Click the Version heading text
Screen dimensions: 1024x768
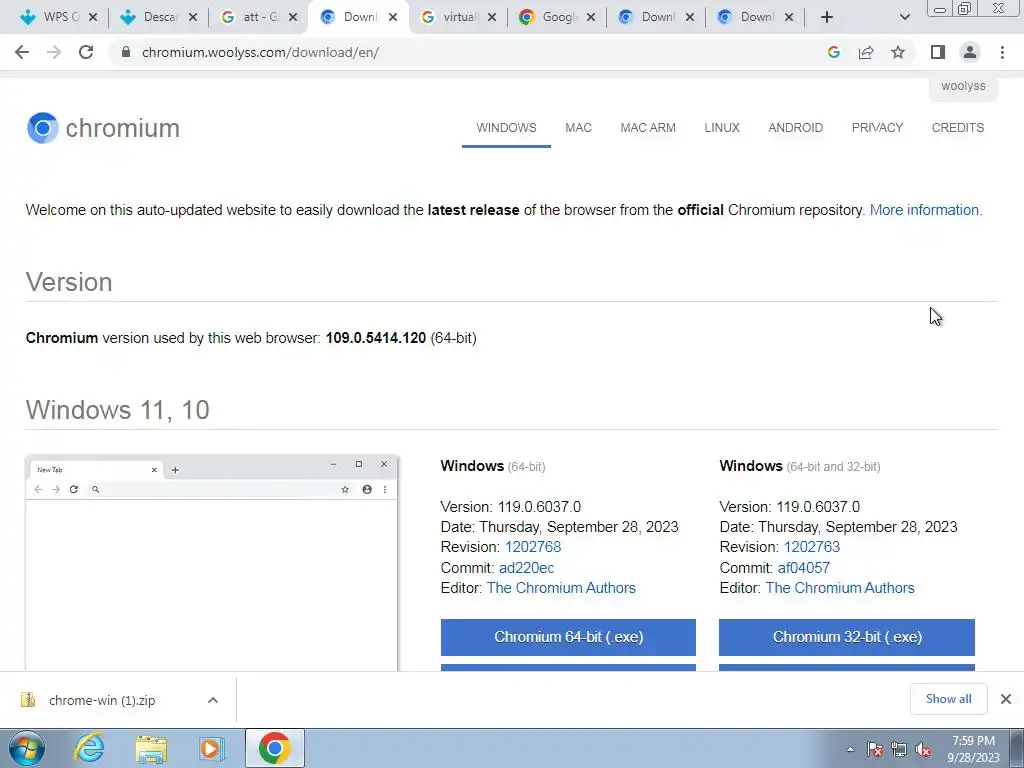tap(69, 282)
